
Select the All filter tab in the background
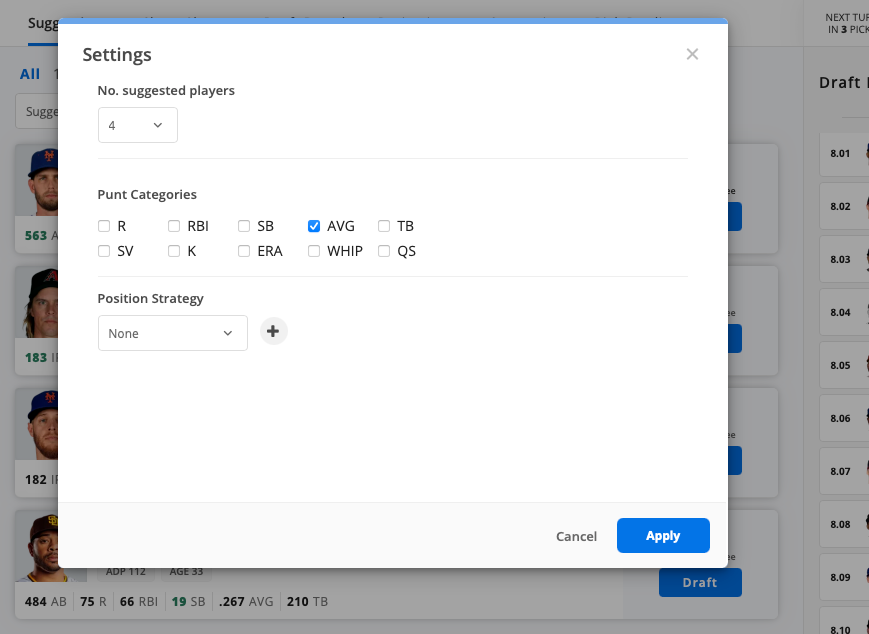tap(30, 74)
